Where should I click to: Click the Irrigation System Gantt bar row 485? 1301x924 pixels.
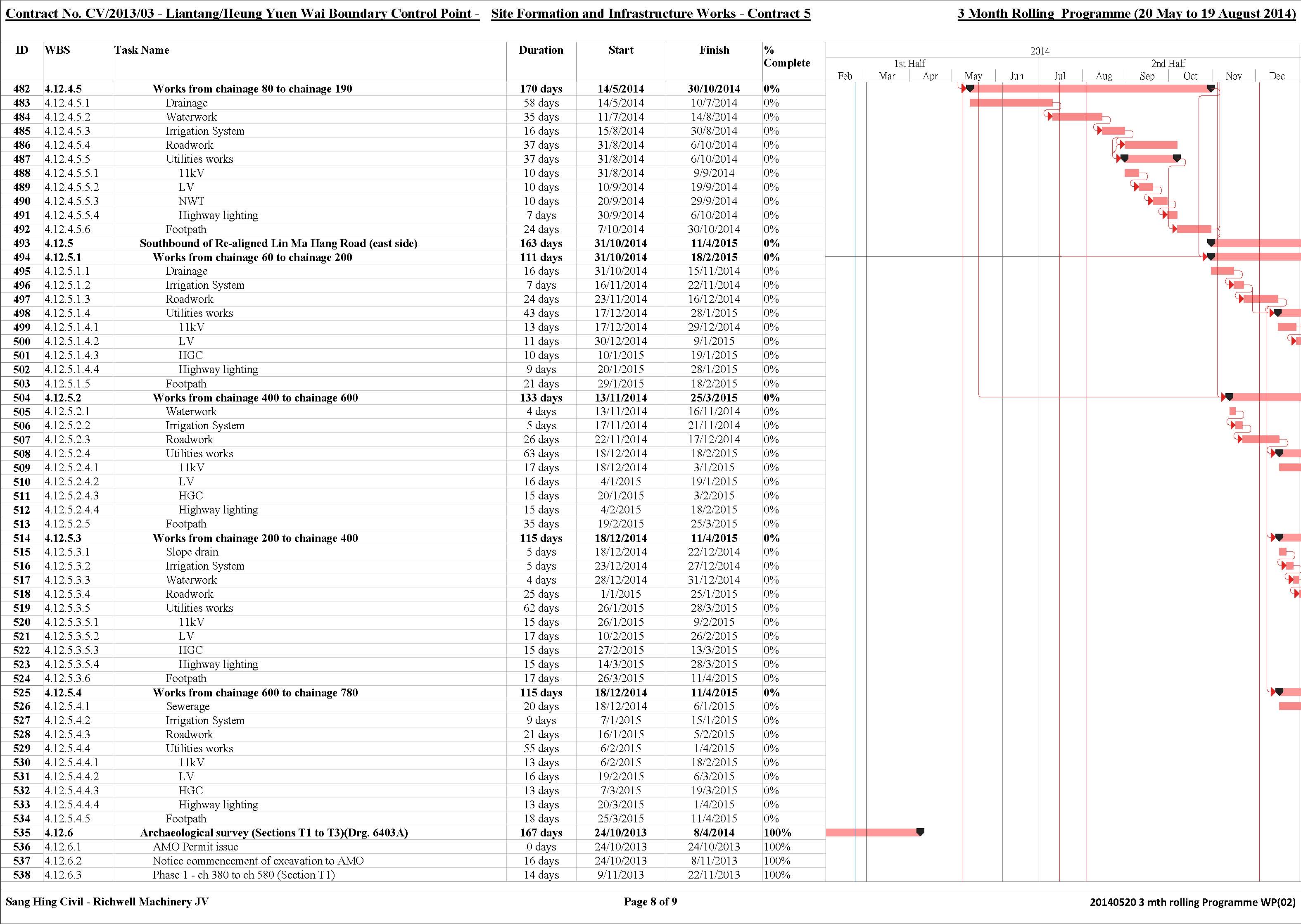click(1114, 131)
